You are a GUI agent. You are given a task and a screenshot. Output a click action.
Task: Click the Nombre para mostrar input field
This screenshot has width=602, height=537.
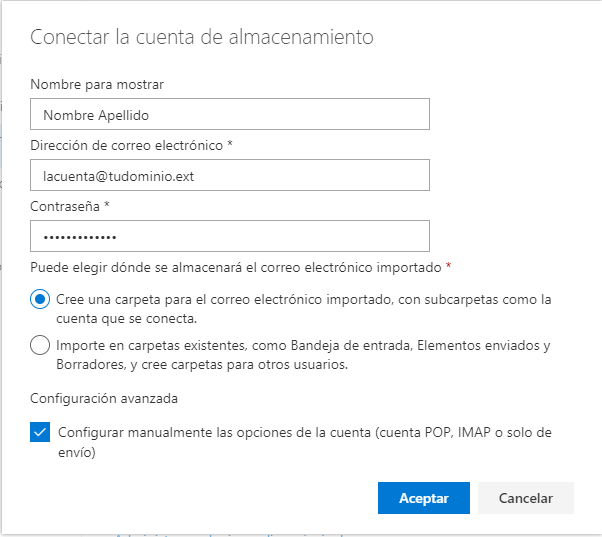click(230, 115)
